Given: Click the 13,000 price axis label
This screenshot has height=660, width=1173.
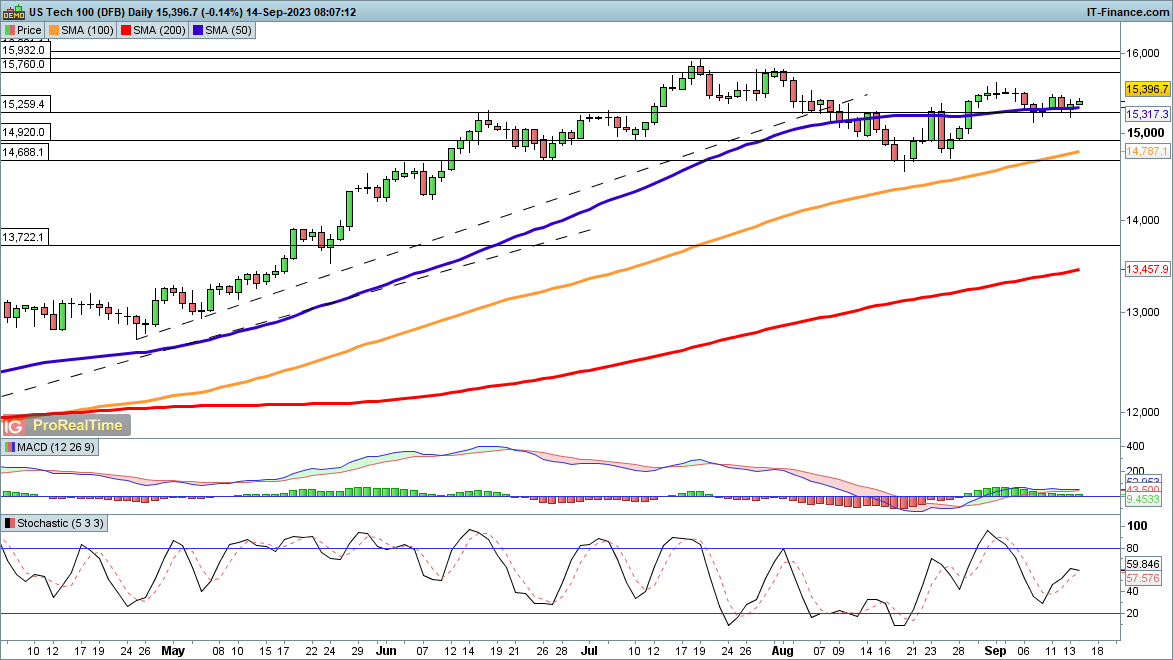Looking at the screenshot, I should [x=1145, y=312].
